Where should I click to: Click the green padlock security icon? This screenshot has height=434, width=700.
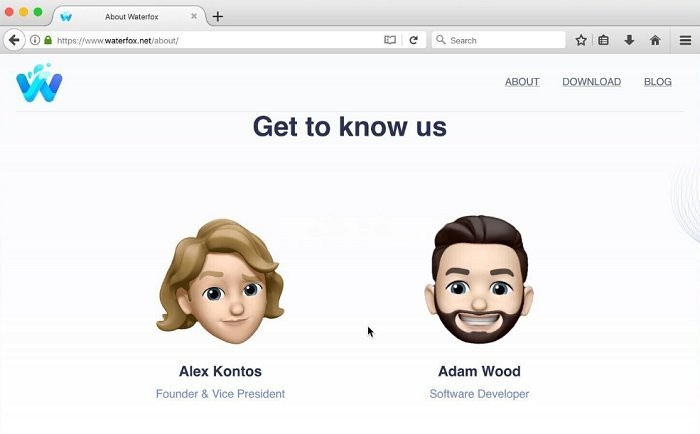coord(48,40)
